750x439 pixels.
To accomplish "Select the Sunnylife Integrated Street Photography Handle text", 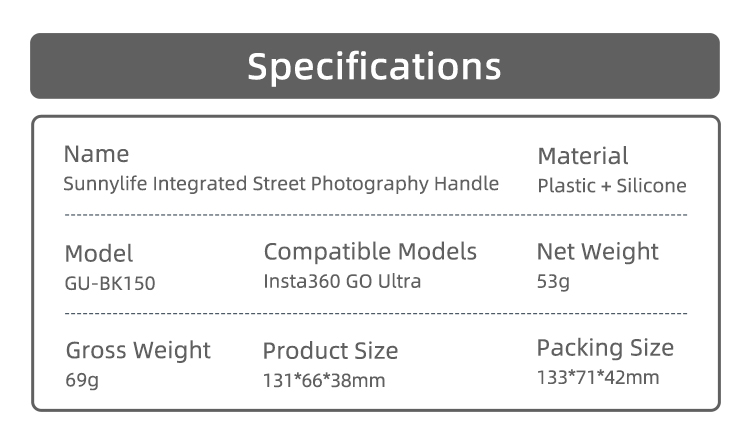I will (x=281, y=184).
